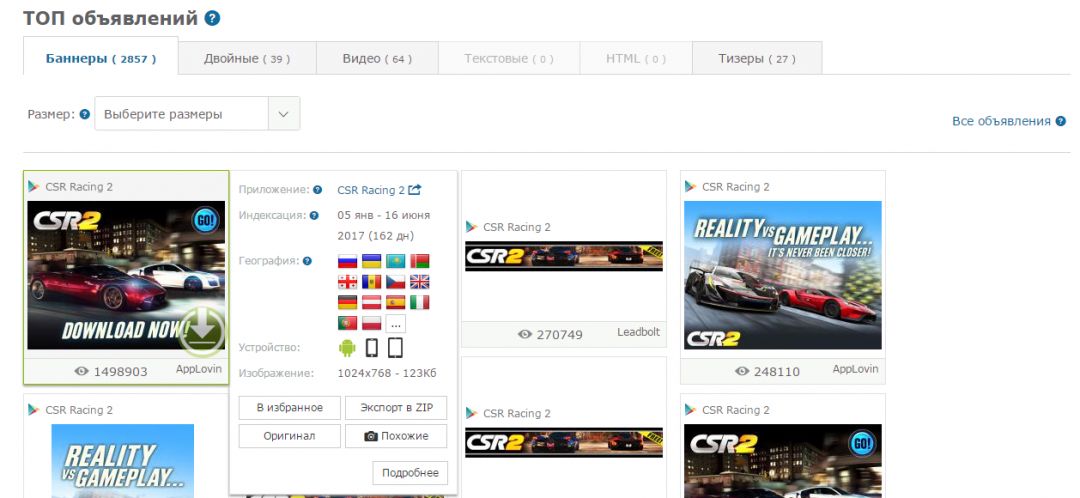The width and height of the screenshot is (1080, 498).
Task: Switch to the Двойные (39) tab
Action: [247, 59]
